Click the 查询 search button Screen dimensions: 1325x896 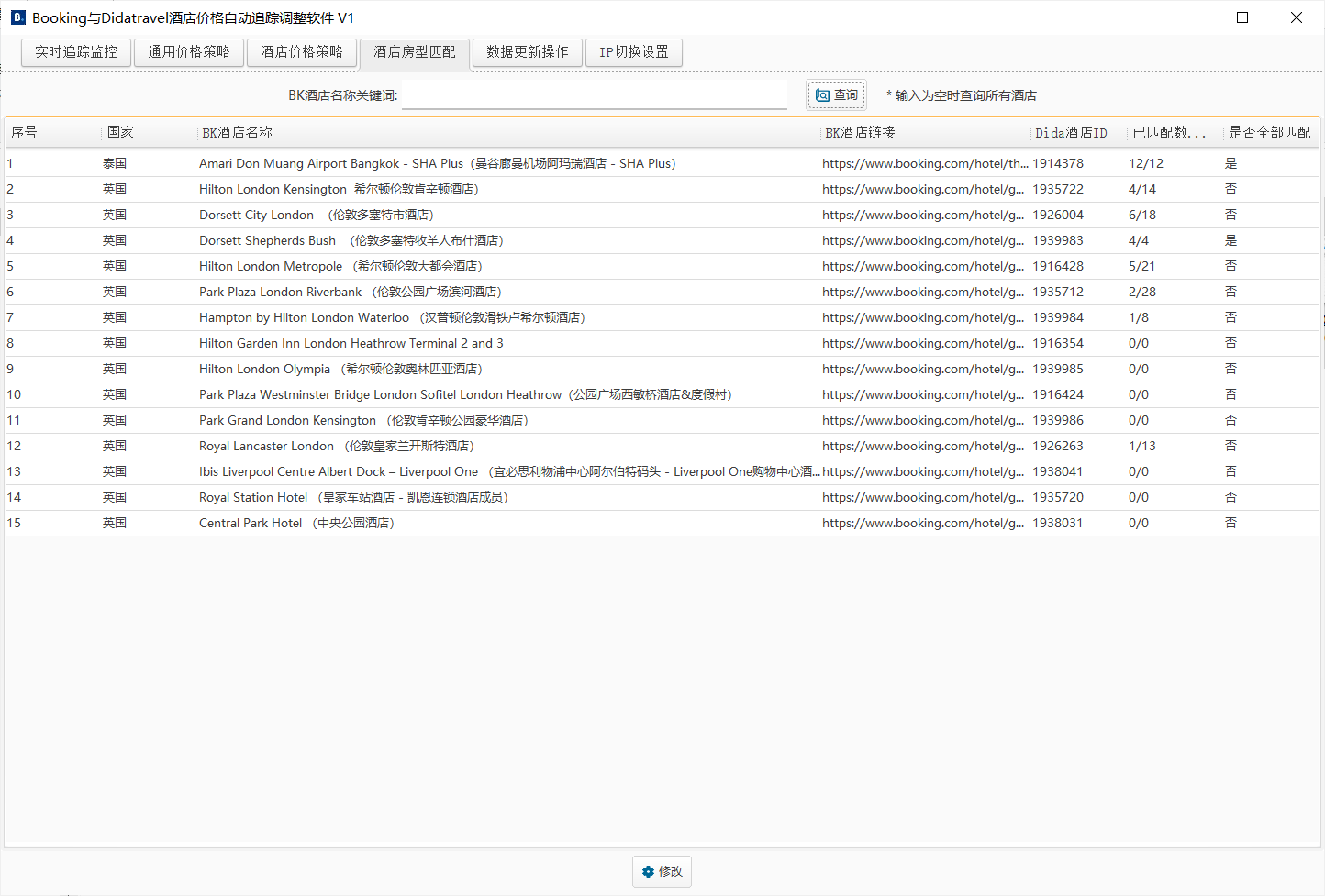[x=836, y=95]
